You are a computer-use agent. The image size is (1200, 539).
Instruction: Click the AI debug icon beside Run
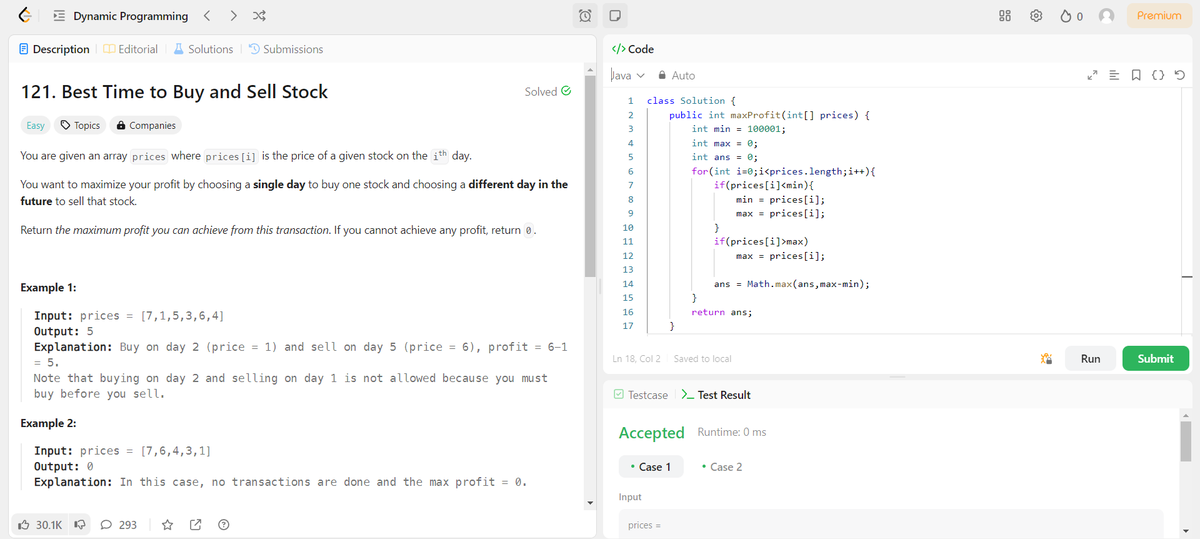(1047, 359)
